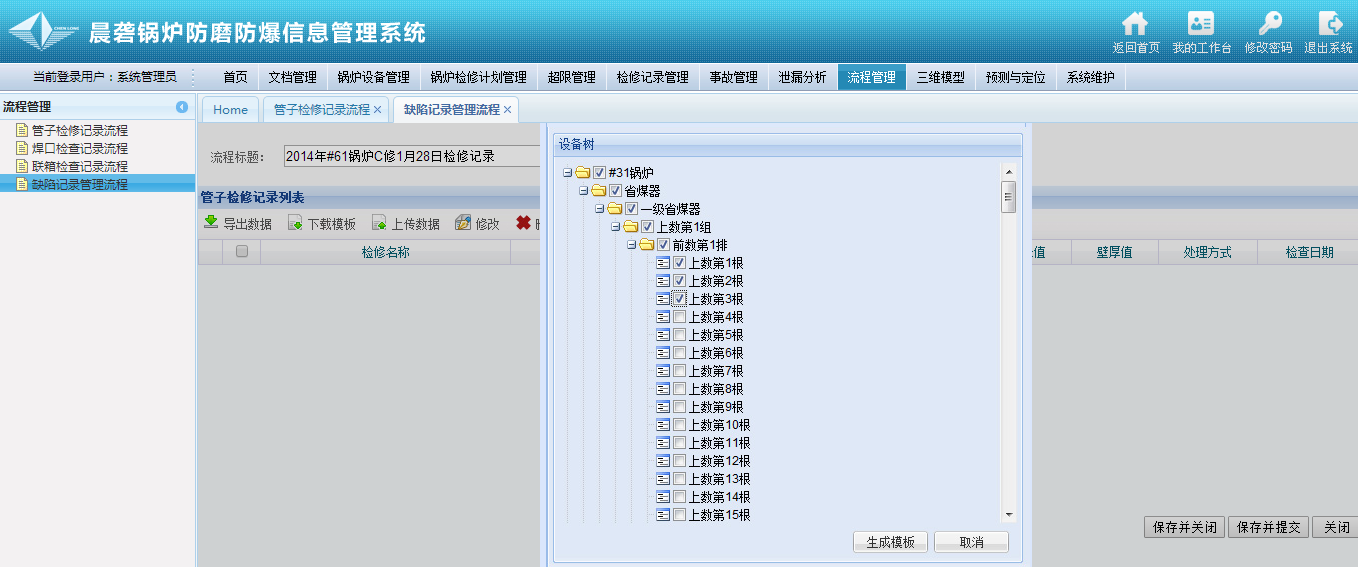Click the 下载模板 download template icon

pos(295,223)
